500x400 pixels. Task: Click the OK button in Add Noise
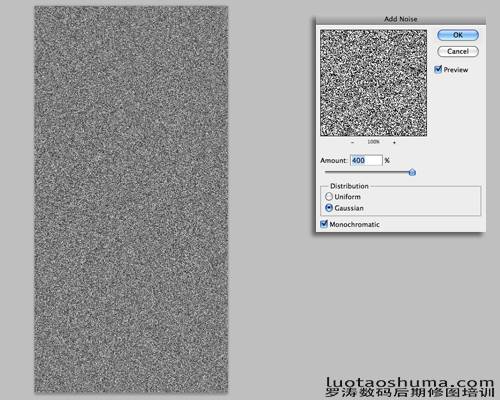pos(458,35)
